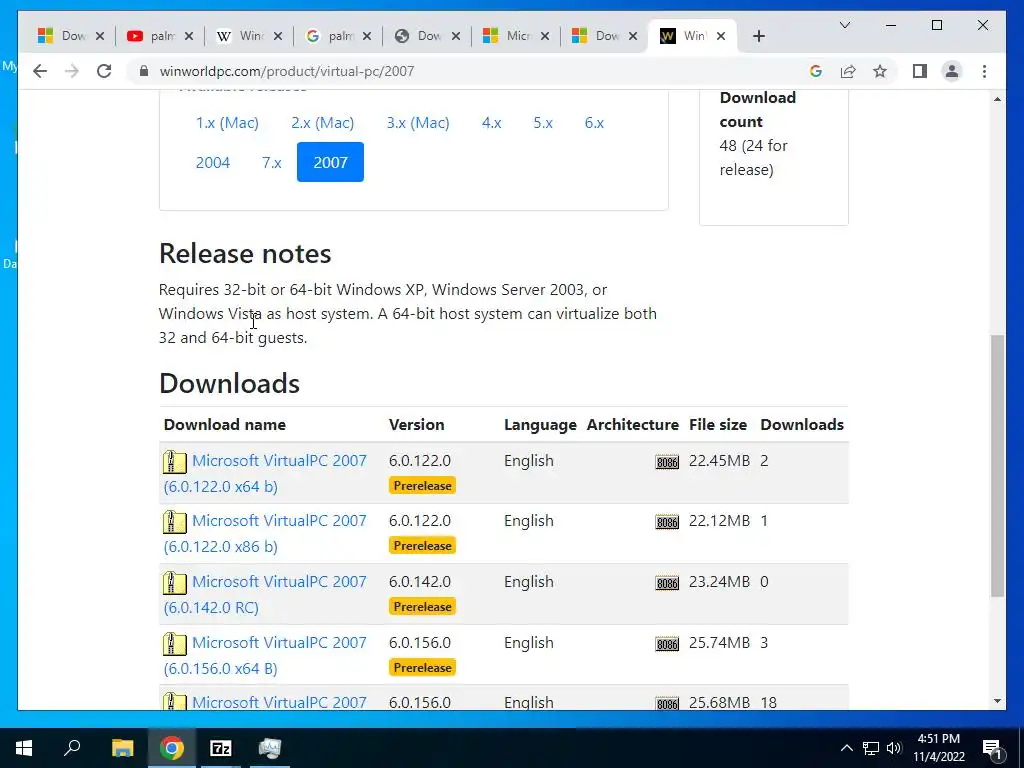The height and width of the screenshot is (768, 1024).
Task: Click the page vertical scrollbar thumb
Action: 997,465
